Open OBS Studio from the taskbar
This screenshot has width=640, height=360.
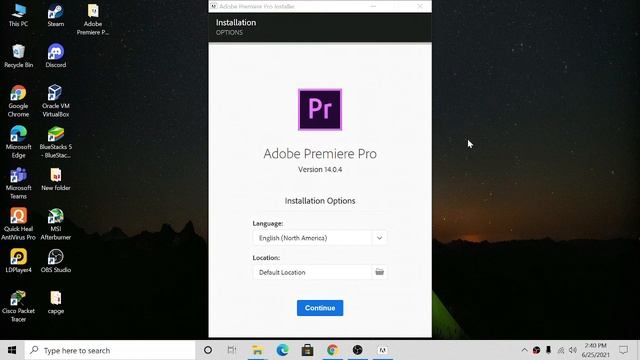[x=358, y=350]
